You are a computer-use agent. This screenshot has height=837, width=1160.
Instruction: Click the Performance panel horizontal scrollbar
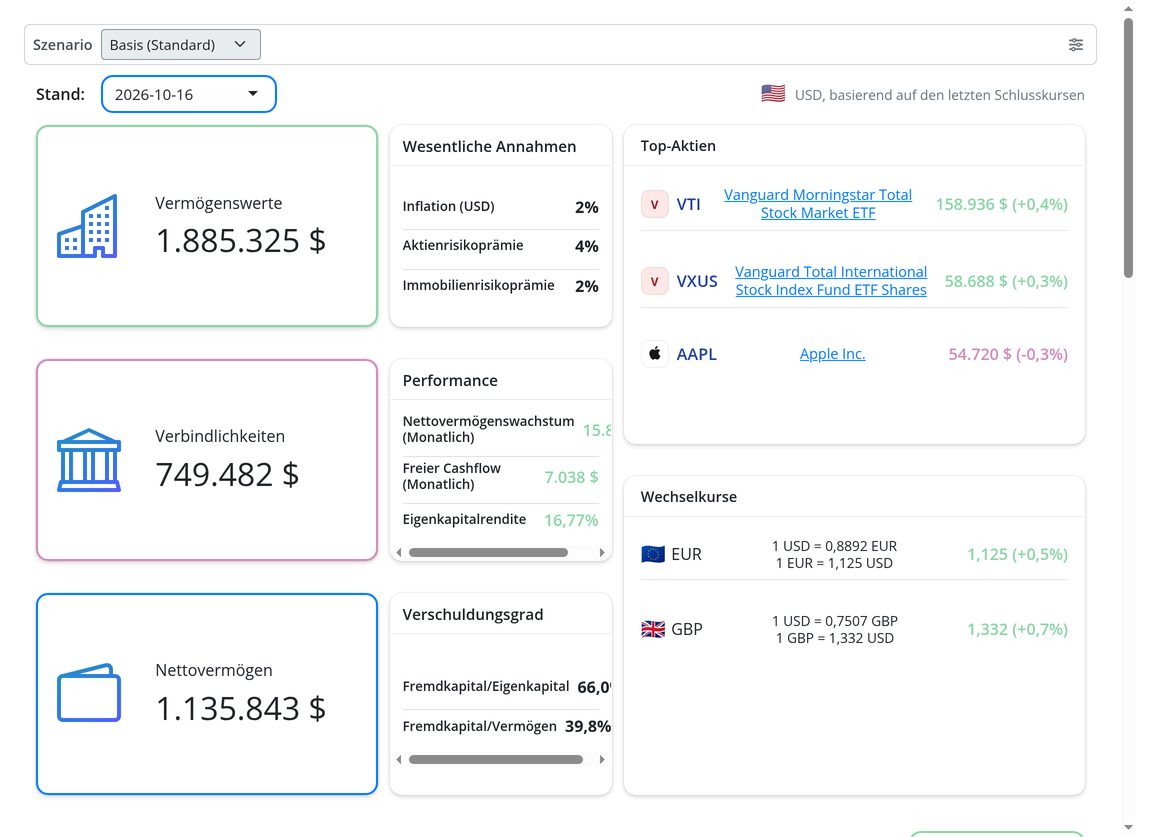[488, 552]
